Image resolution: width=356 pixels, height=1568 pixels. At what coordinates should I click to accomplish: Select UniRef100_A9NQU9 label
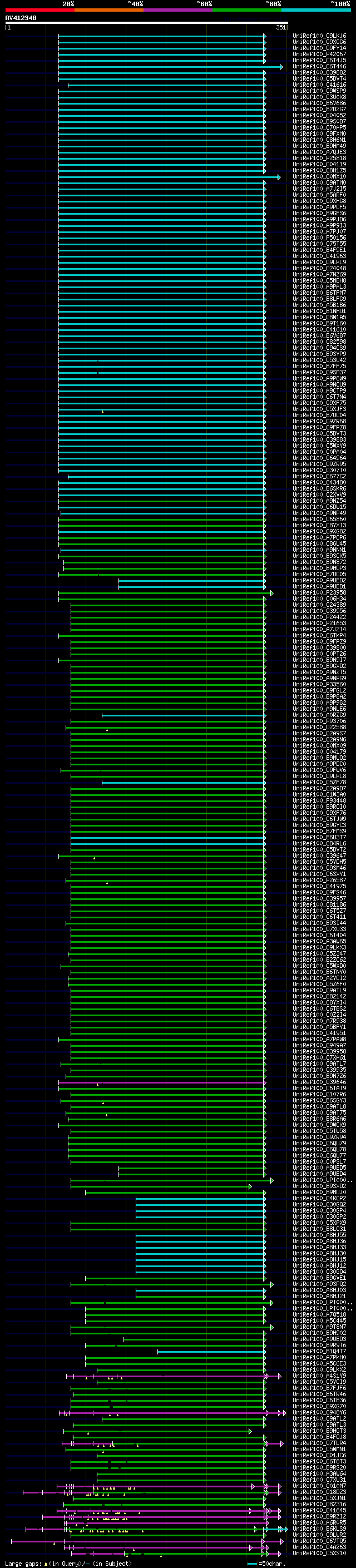pyautogui.click(x=319, y=385)
